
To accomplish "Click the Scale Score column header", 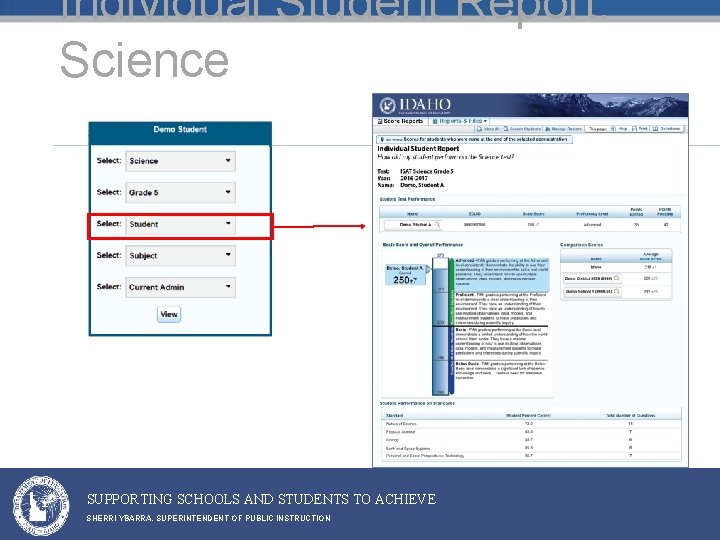I will (x=533, y=214).
